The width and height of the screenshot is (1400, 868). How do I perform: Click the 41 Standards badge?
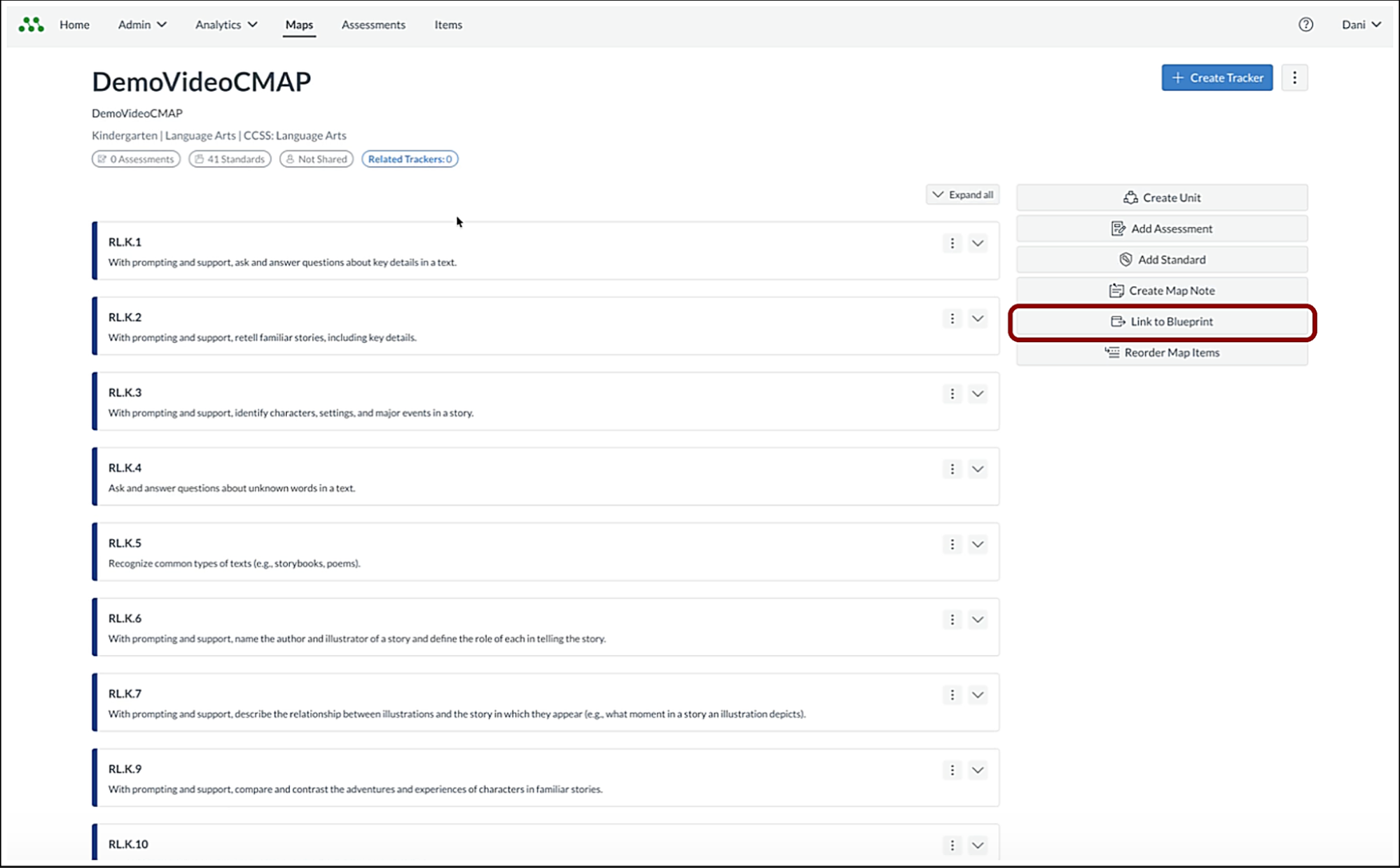click(x=230, y=159)
